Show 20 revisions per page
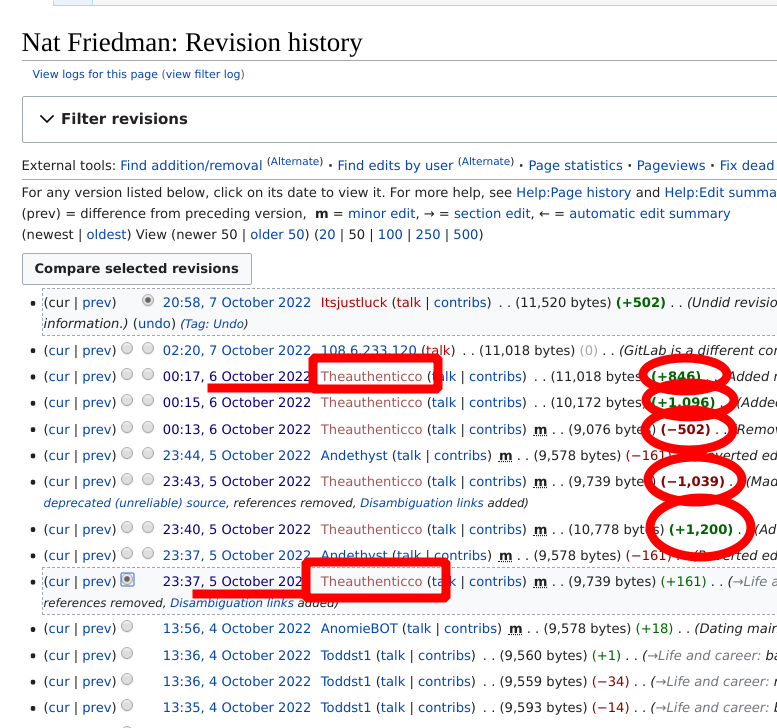 click(327, 234)
